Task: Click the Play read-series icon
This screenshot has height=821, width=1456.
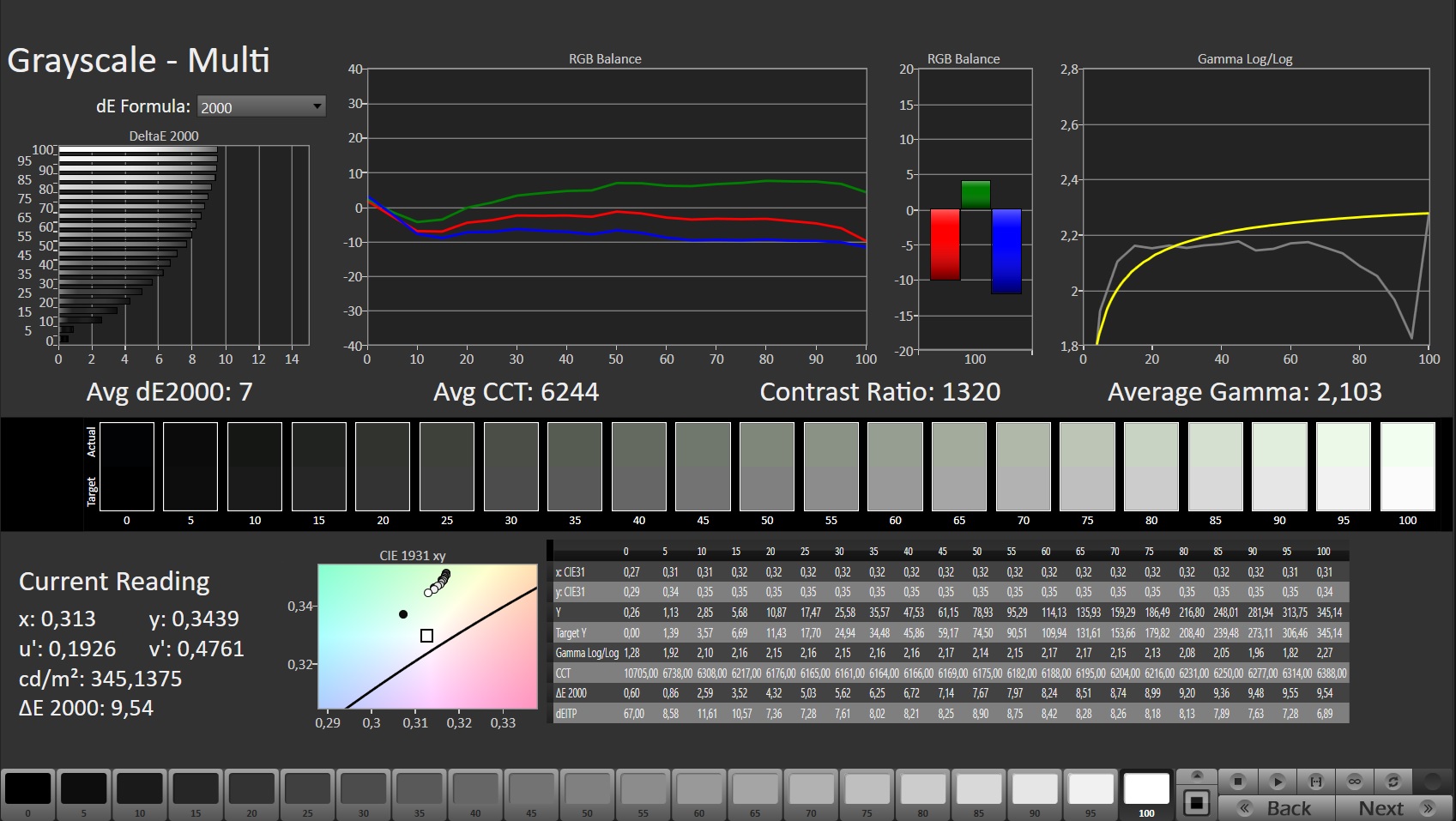Action: click(1277, 782)
